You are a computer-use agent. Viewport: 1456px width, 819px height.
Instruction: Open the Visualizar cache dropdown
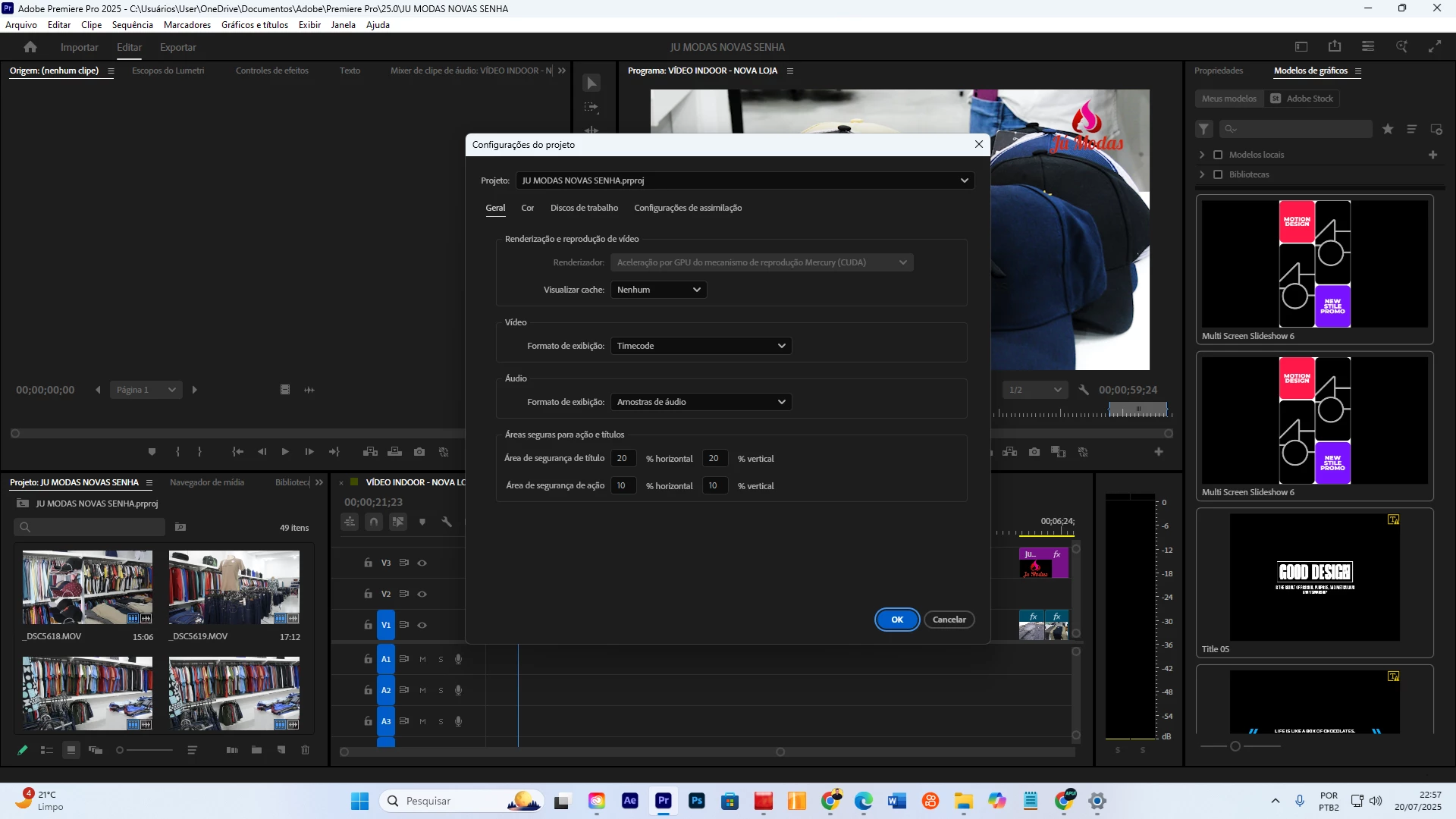click(x=658, y=290)
